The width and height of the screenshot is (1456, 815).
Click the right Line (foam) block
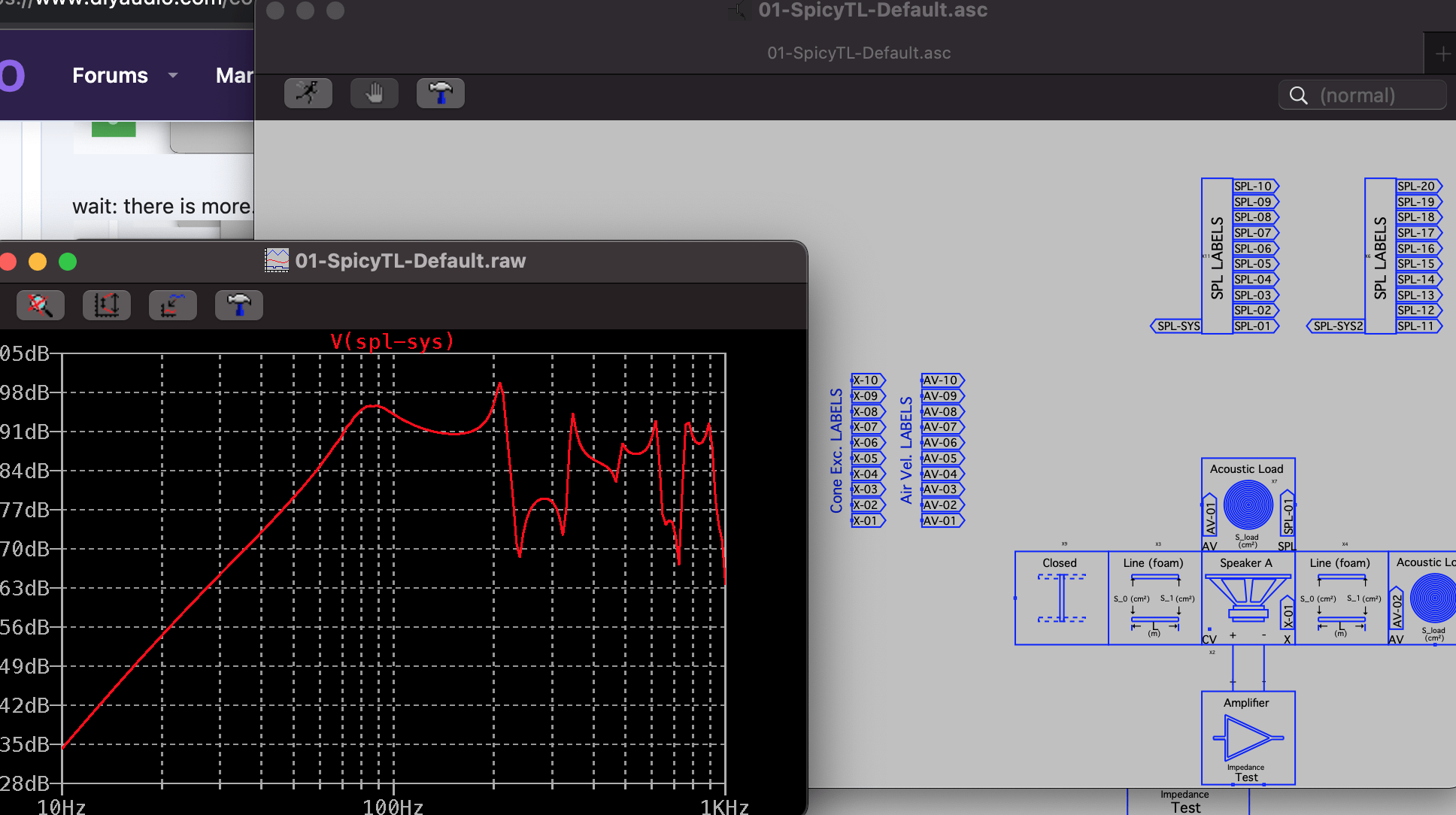tap(1341, 598)
